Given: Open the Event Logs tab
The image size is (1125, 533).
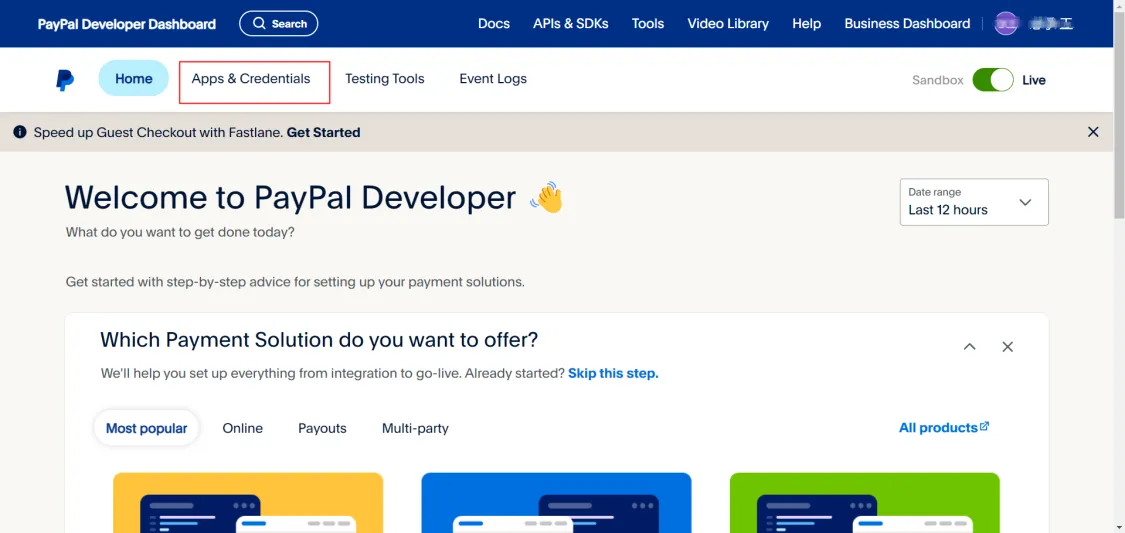Looking at the screenshot, I should tap(493, 78).
